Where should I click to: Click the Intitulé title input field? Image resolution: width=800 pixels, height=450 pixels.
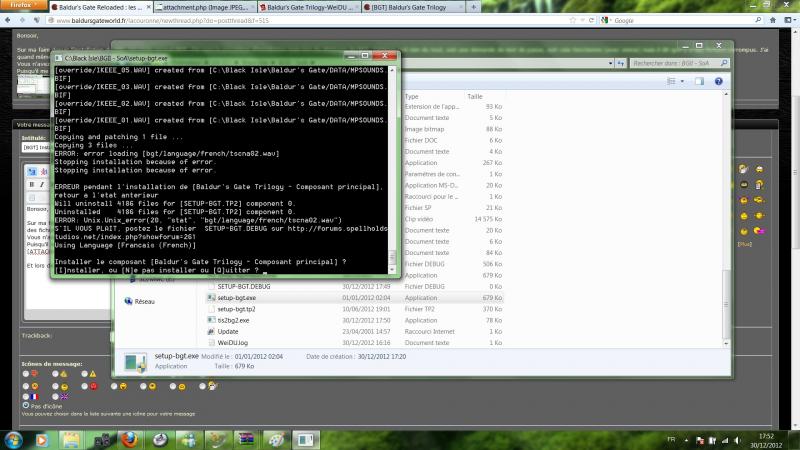click(37, 147)
